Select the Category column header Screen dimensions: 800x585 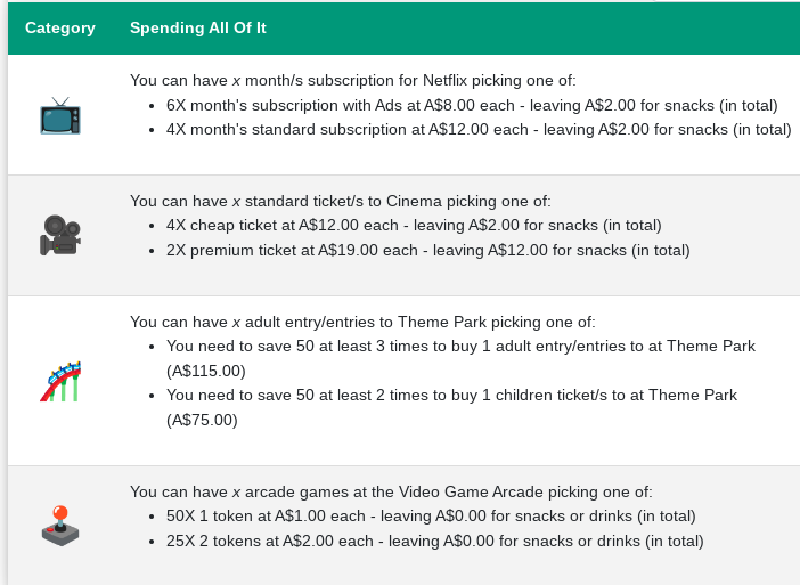60,28
